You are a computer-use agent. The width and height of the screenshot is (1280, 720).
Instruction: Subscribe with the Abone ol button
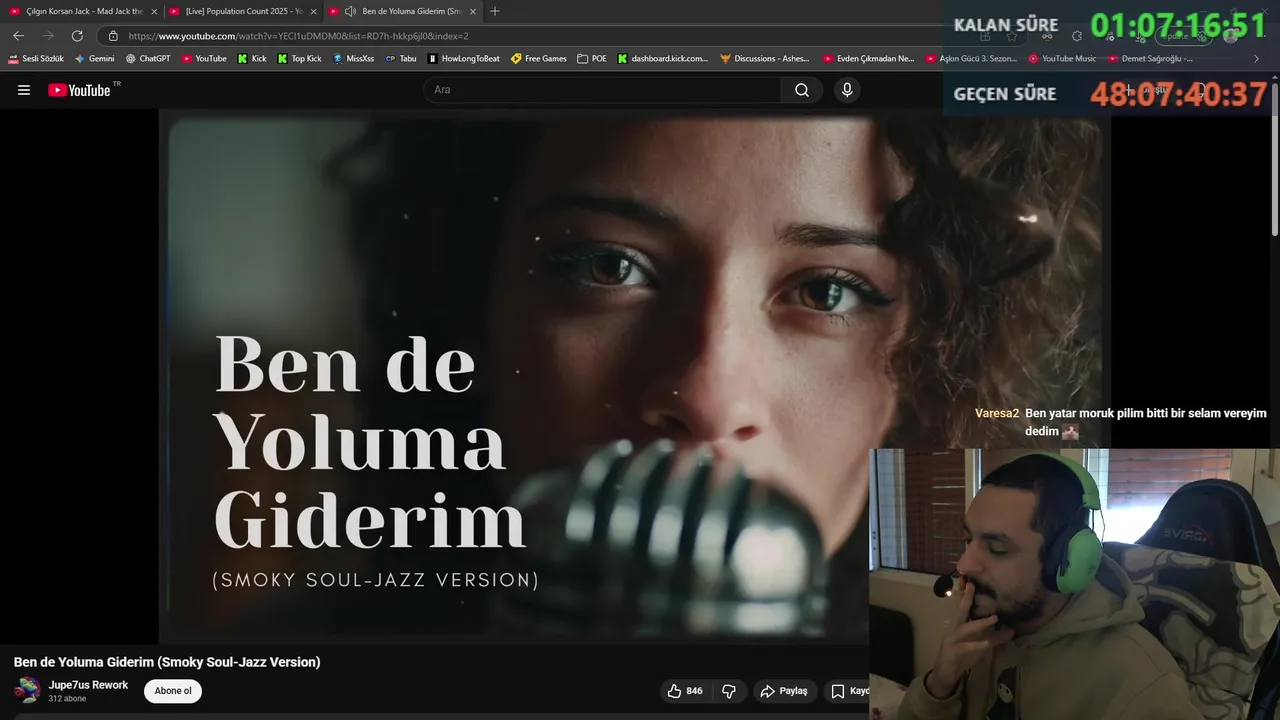click(173, 691)
